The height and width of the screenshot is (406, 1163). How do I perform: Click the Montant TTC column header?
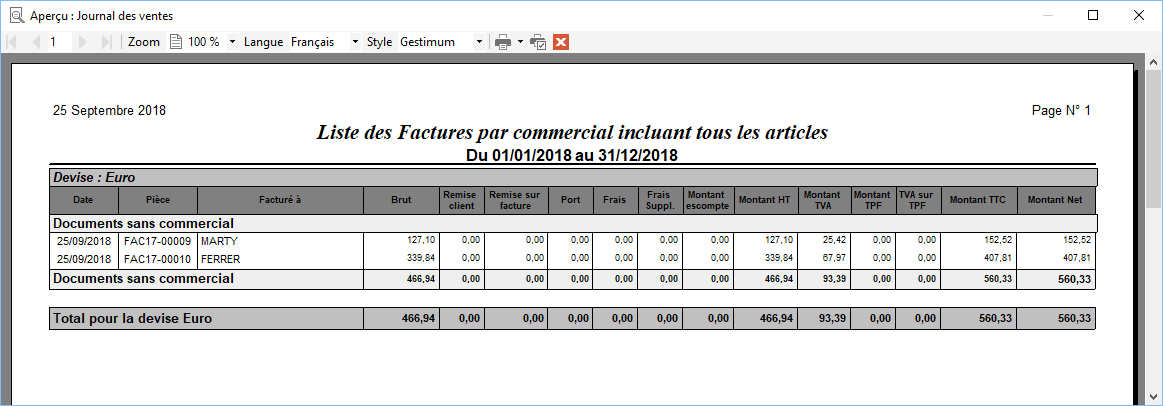[x=978, y=200]
